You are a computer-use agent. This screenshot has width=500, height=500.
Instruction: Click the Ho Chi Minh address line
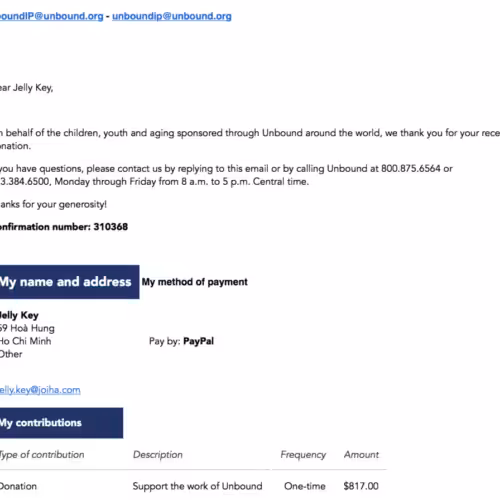[x=26, y=341]
